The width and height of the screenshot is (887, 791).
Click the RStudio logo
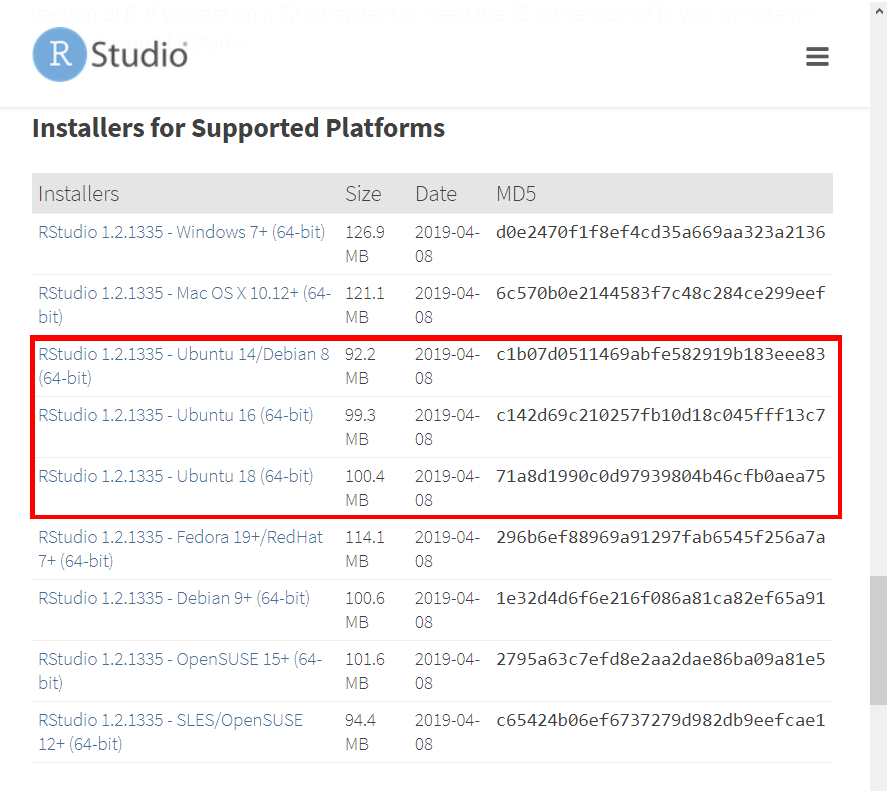(110, 54)
